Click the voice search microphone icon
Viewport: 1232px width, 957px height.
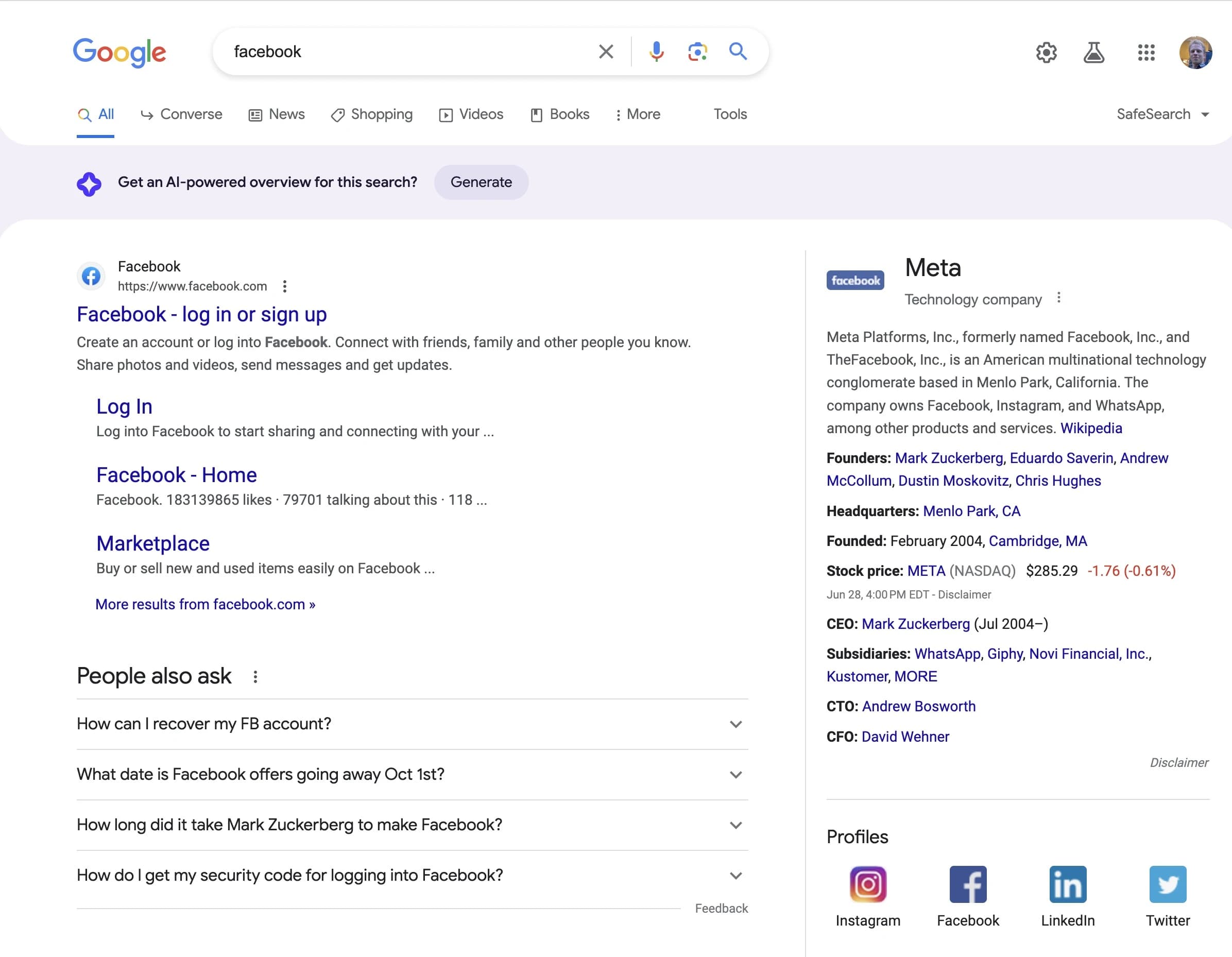[x=656, y=52]
